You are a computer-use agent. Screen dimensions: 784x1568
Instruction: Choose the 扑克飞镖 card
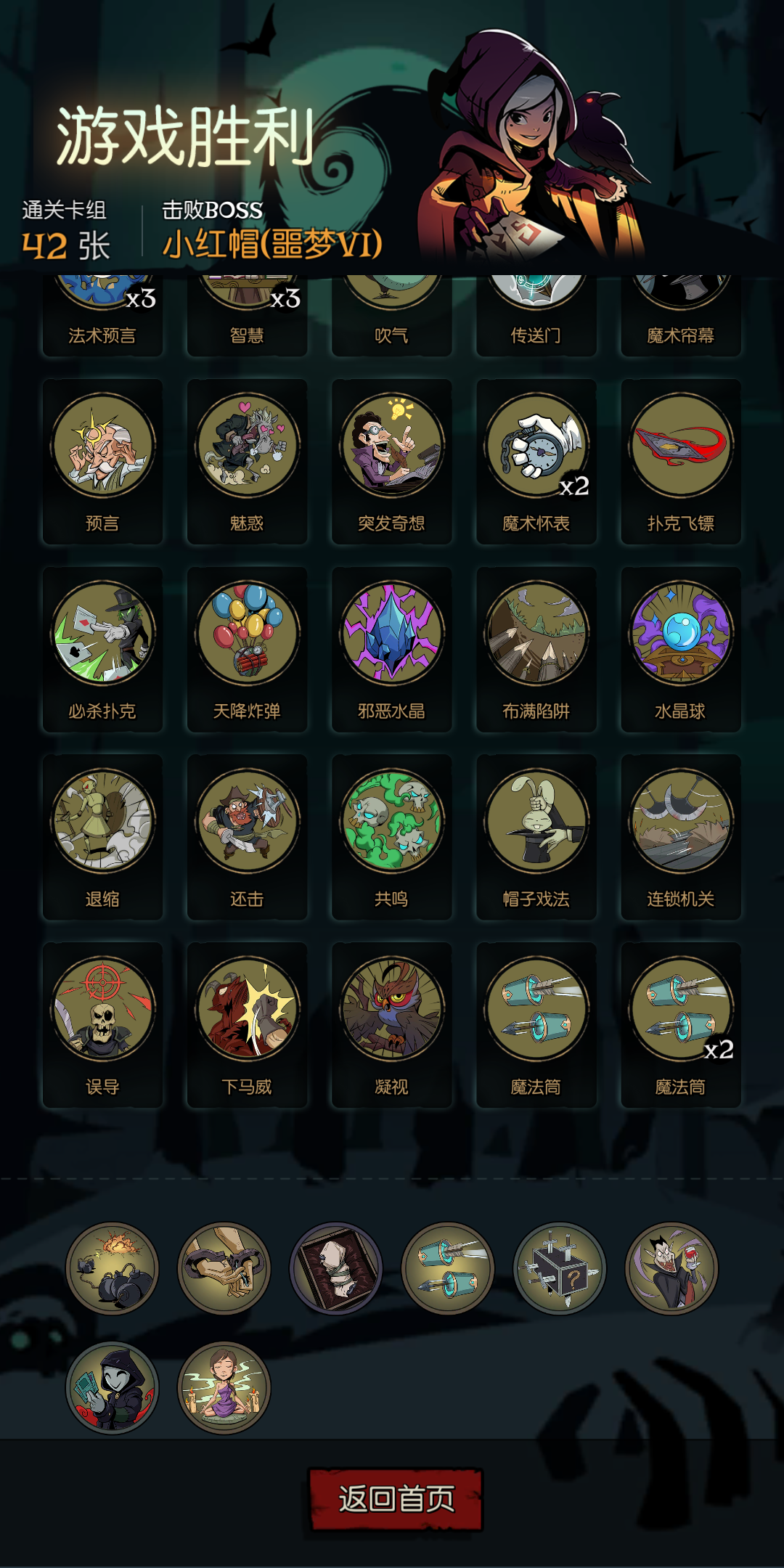tap(681, 462)
